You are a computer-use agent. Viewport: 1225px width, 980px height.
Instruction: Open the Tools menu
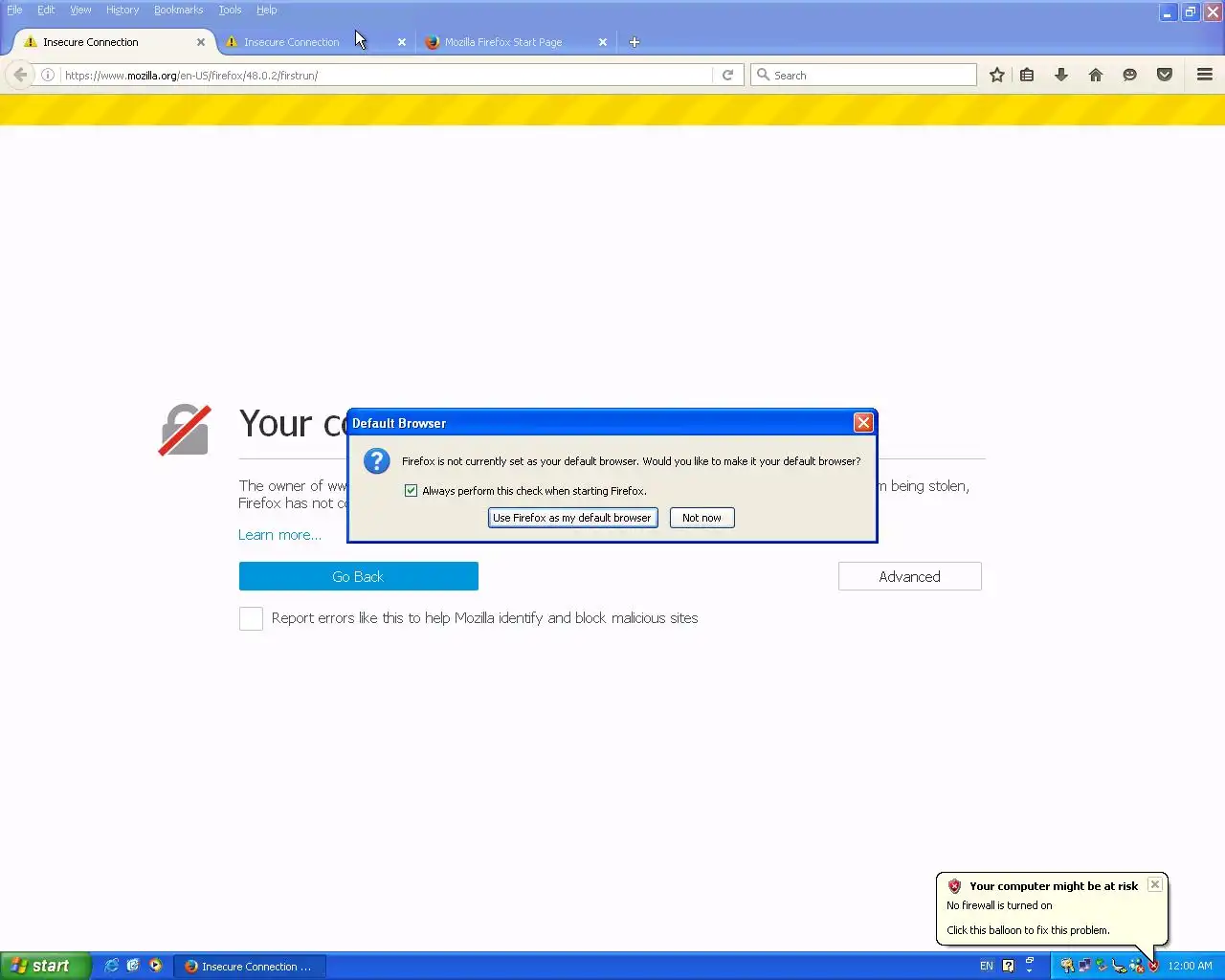[x=230, y=10]
